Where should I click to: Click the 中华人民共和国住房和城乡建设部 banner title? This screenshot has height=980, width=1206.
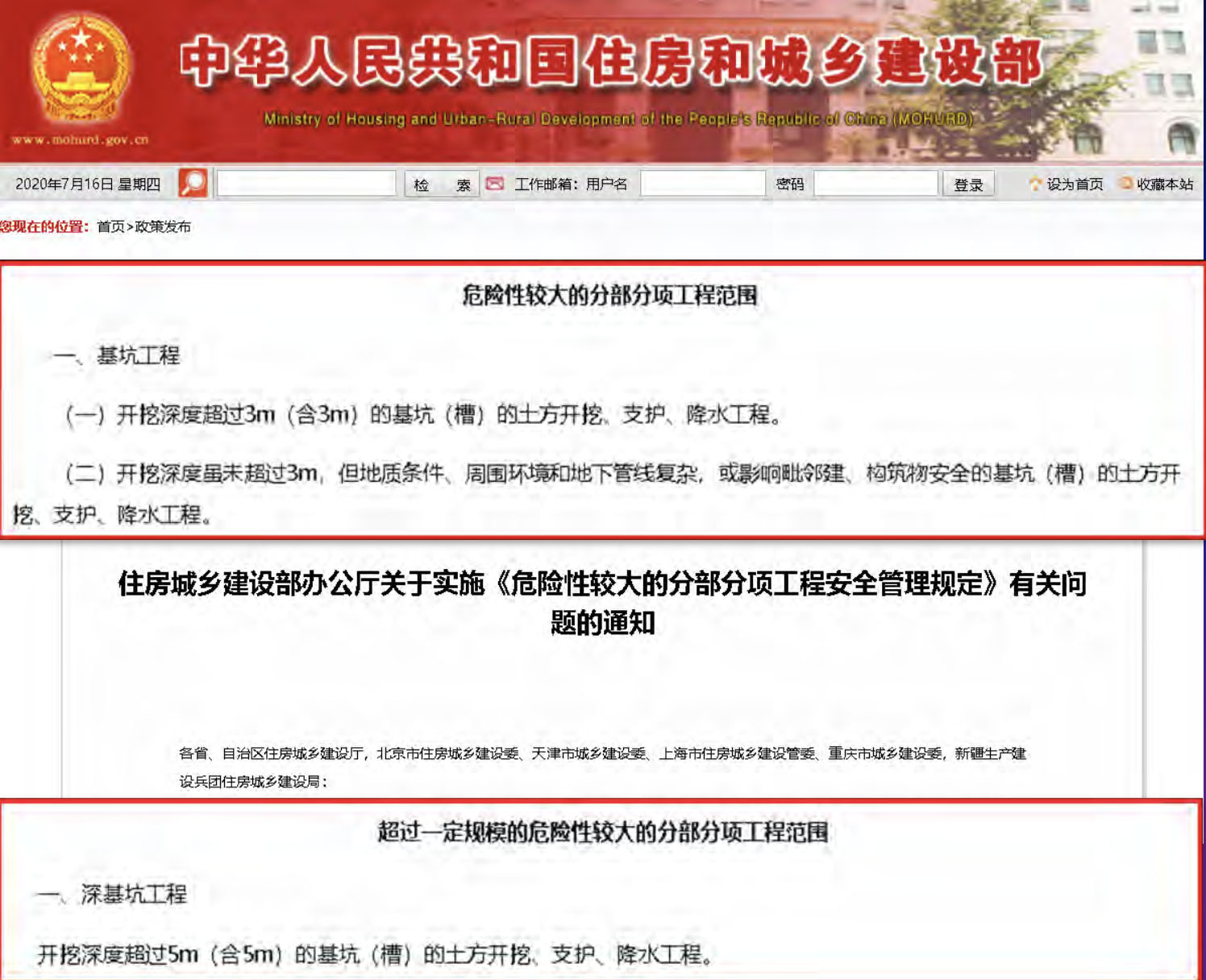[x=612, y=62]
